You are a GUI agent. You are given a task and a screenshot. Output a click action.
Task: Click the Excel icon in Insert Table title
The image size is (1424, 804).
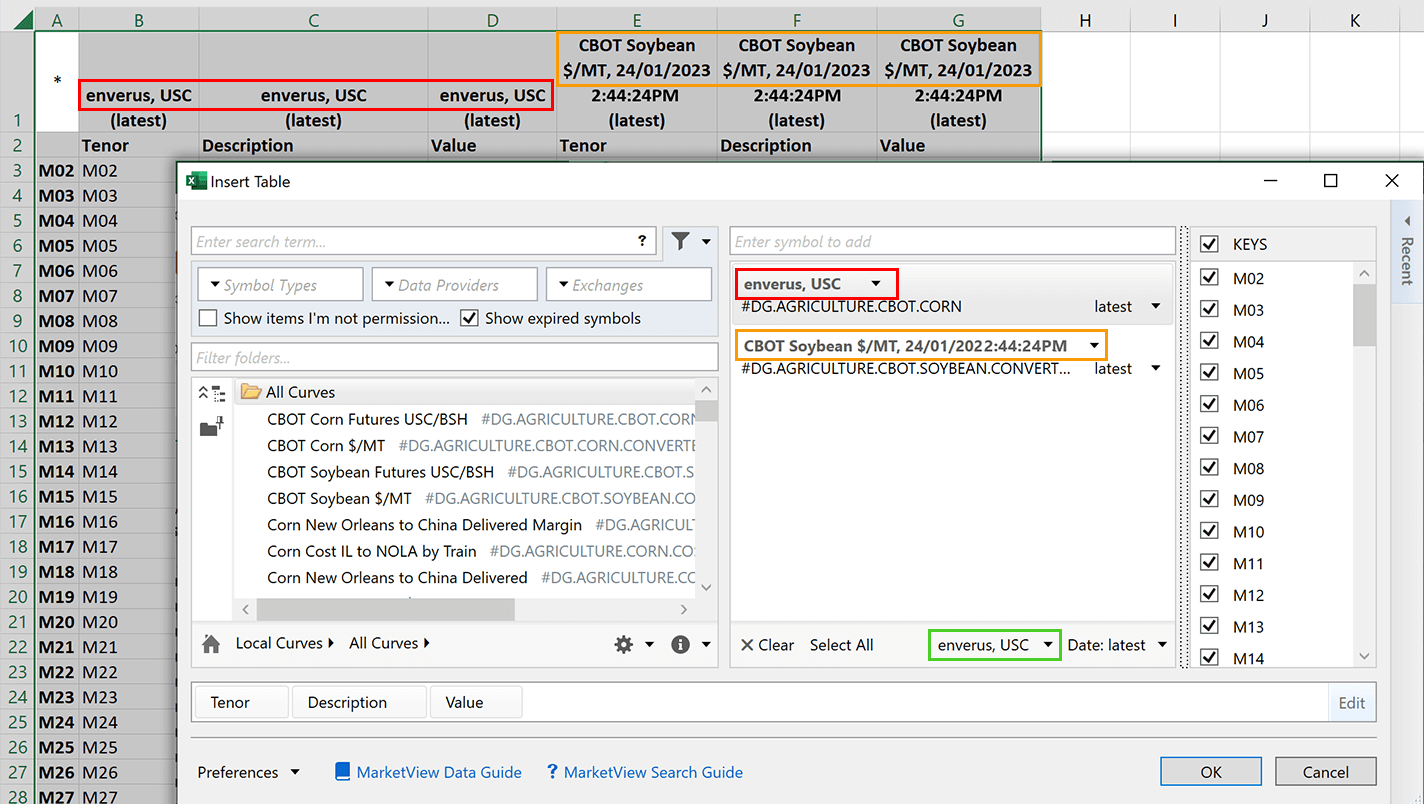[x=196, y=181]
